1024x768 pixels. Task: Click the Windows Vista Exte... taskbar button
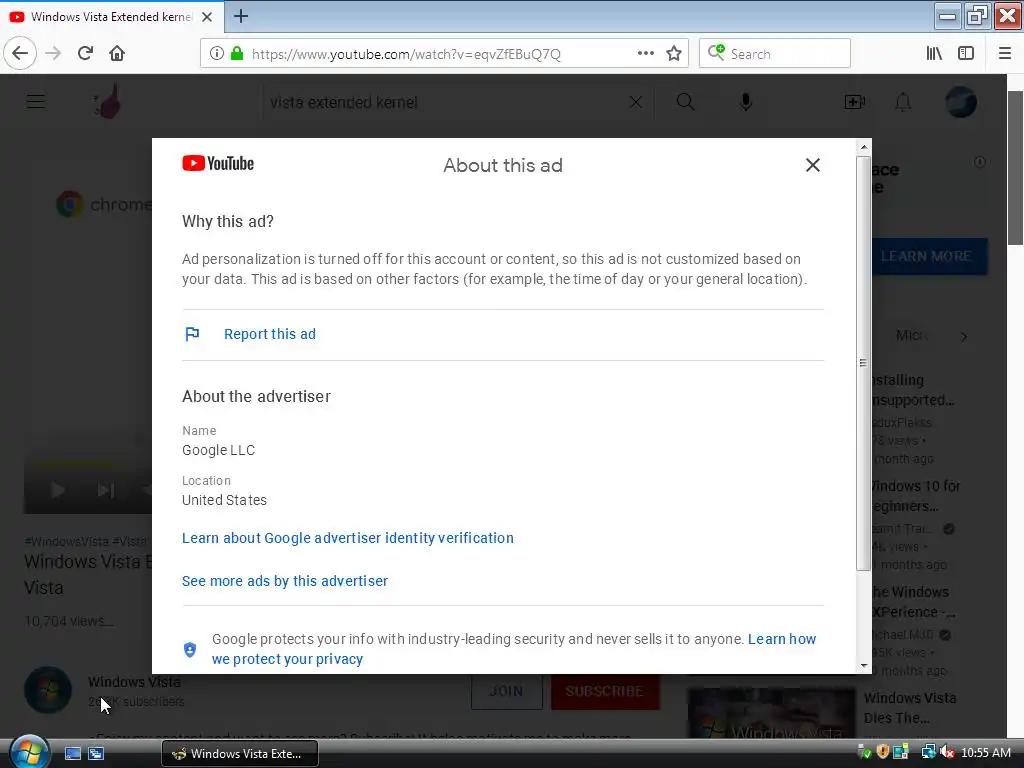pyautogui.click(x=240, y=754)
